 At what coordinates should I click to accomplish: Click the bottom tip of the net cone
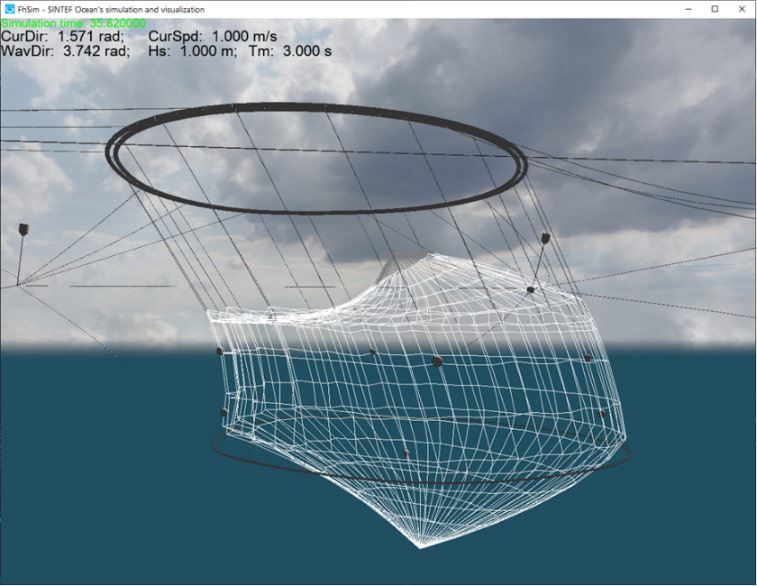pyautogui.click(x=420, y=545)
